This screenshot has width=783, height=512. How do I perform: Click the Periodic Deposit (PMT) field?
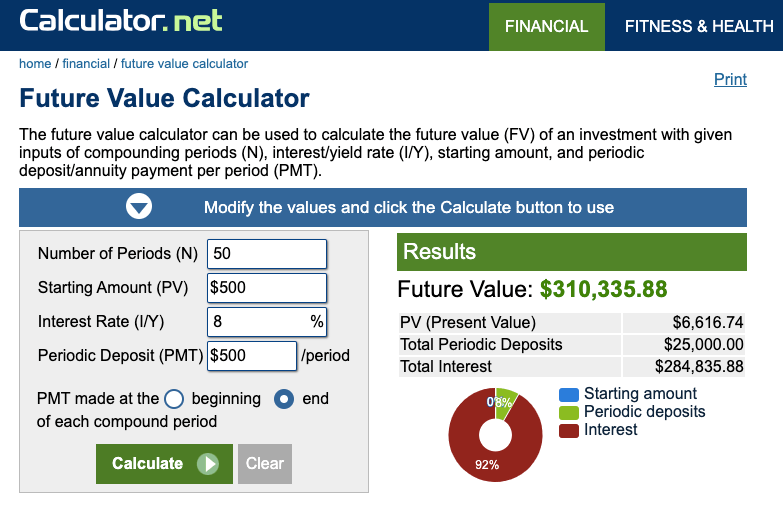tap(251, 355)
